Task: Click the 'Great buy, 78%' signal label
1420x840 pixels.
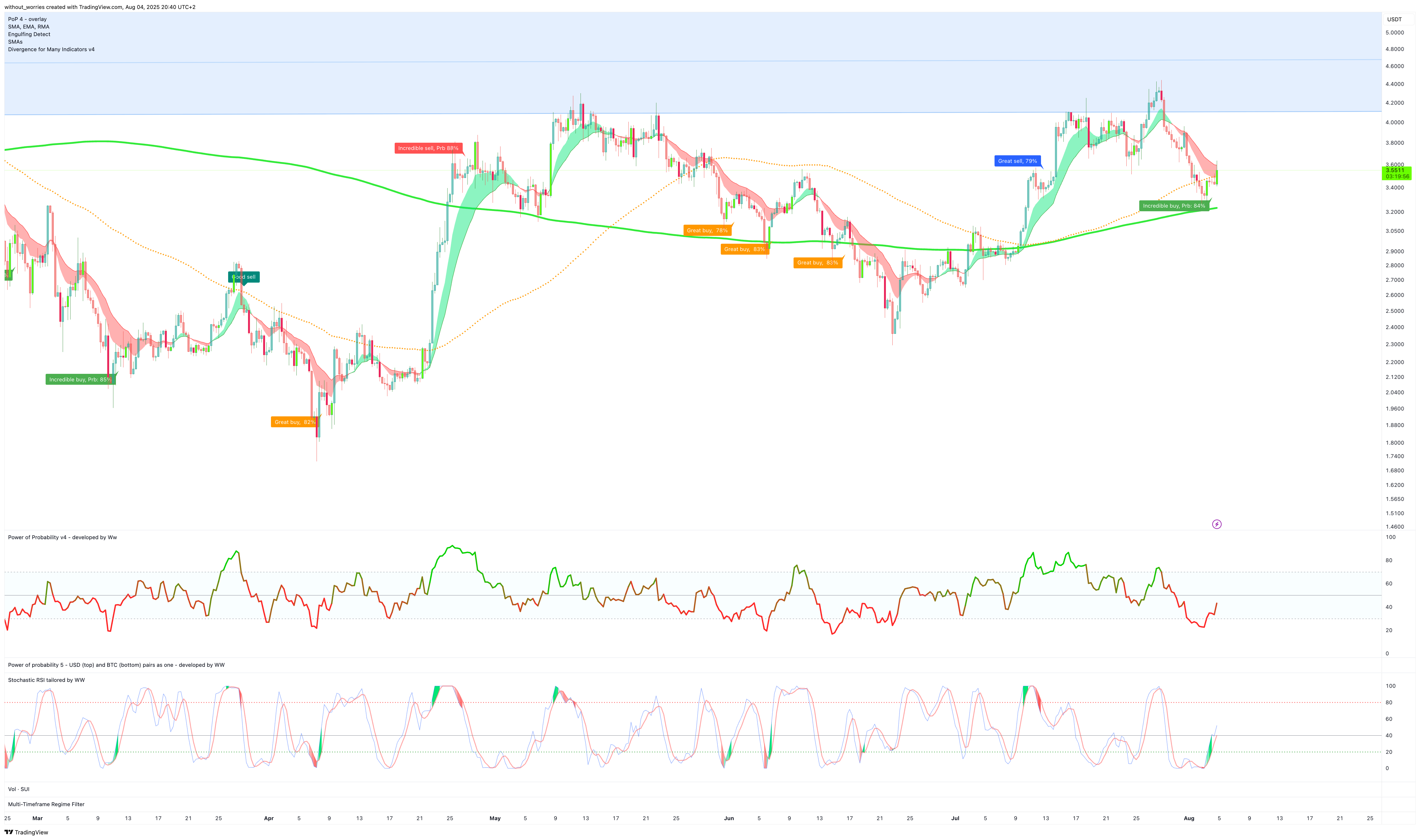Action: (707, 230)
